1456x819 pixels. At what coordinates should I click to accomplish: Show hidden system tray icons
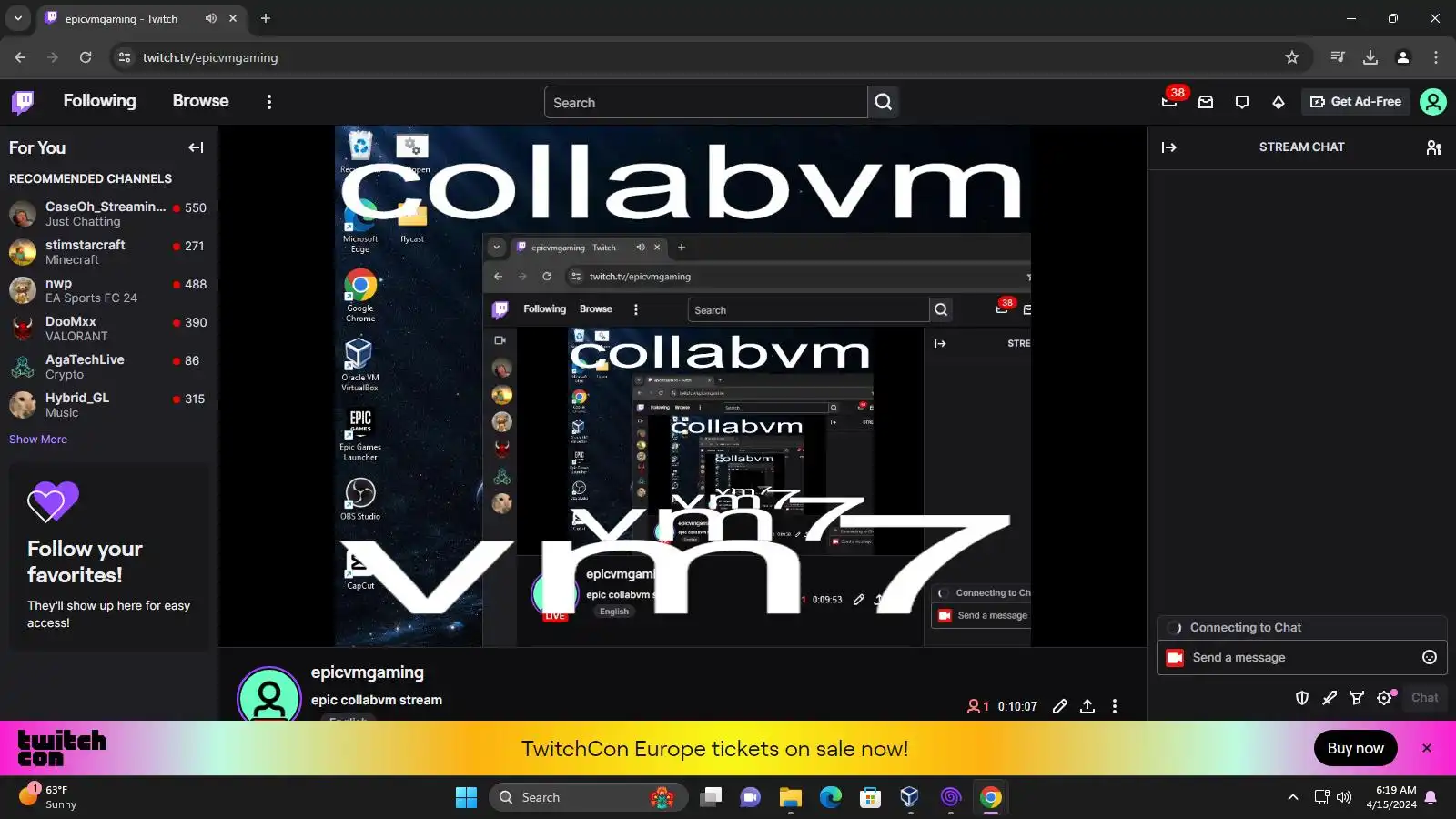(x=1292, y=797)
